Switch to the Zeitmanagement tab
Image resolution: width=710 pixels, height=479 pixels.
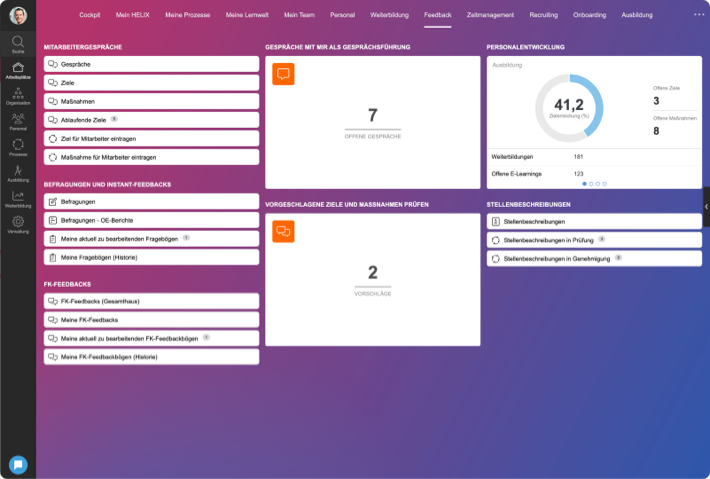tap(490, 15)
